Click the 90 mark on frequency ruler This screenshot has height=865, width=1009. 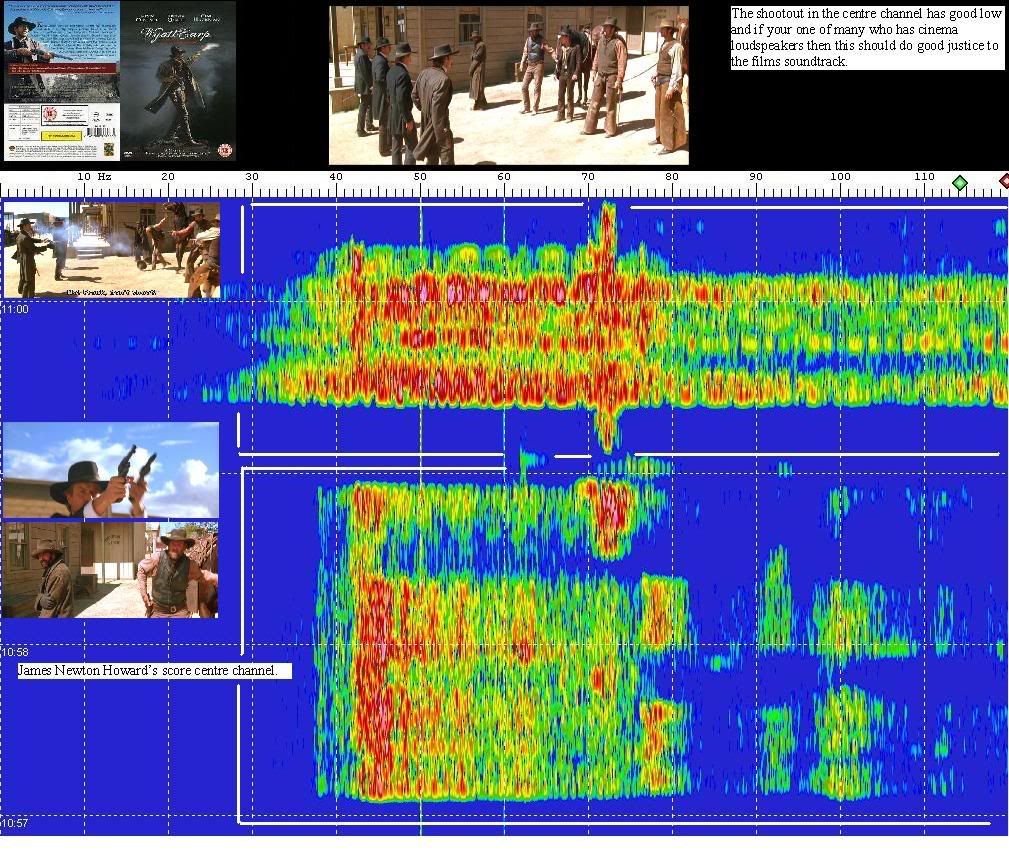click(756, 177)
